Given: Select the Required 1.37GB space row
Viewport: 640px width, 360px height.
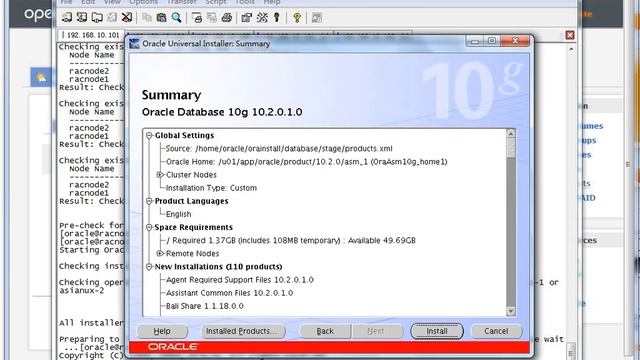Looking at the screenshot, I should 291,240.
